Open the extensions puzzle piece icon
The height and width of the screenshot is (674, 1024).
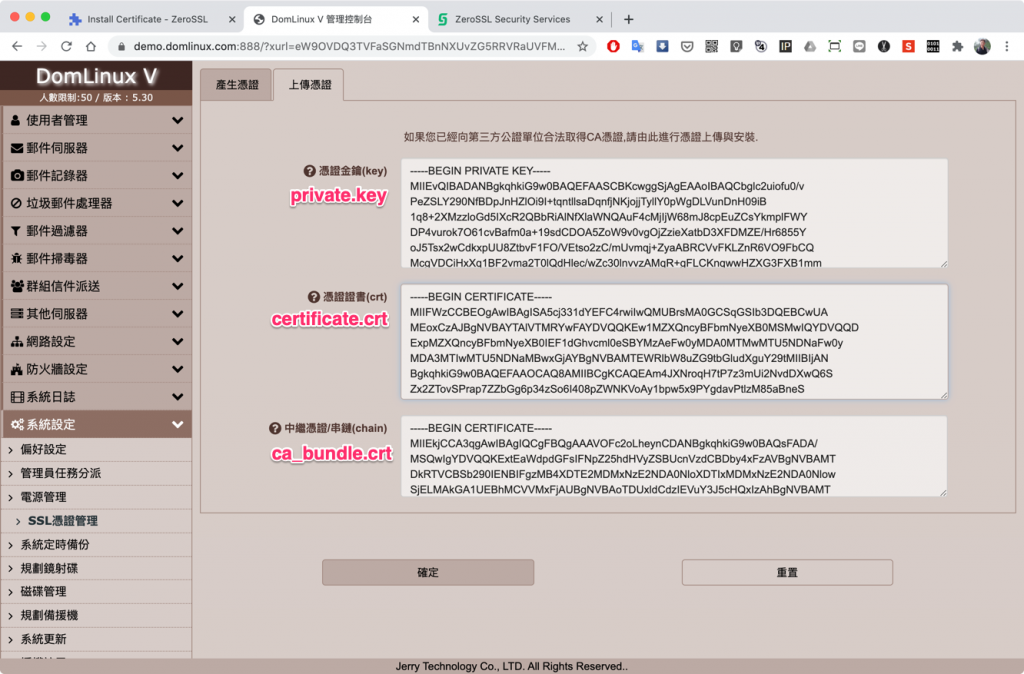958,46
